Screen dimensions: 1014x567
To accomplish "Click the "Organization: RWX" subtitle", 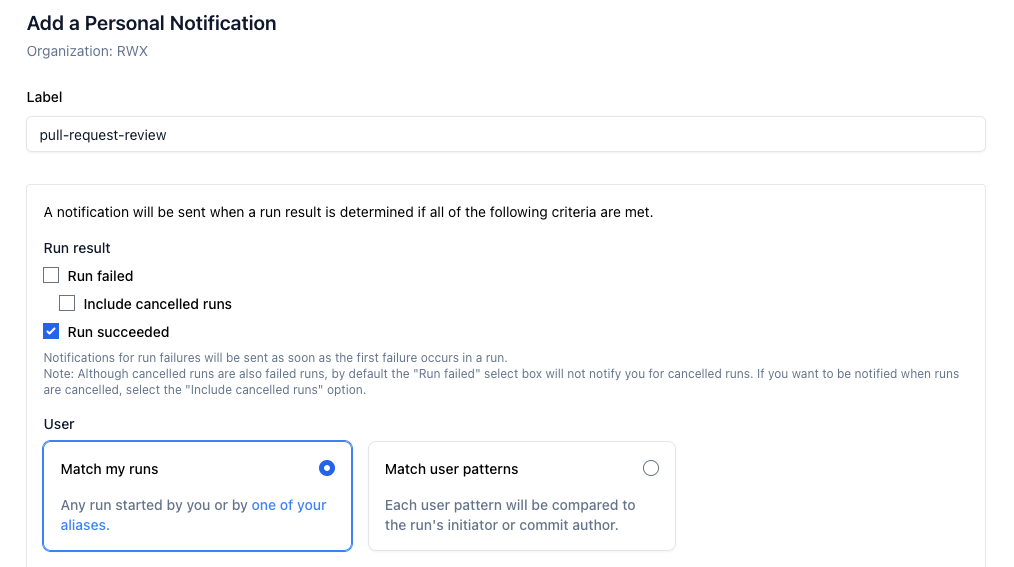I will (87, 51).
